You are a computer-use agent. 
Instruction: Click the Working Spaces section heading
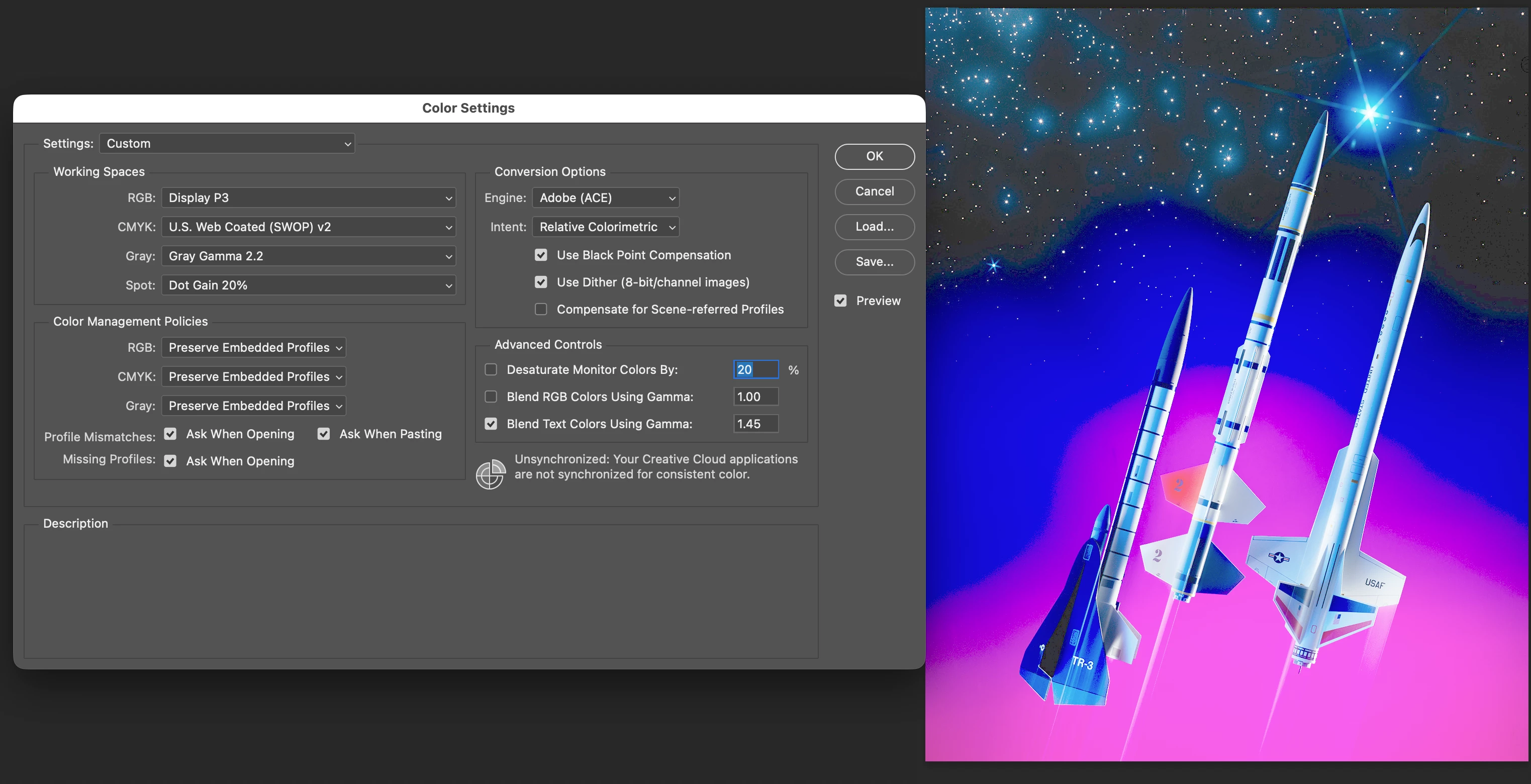99,172
